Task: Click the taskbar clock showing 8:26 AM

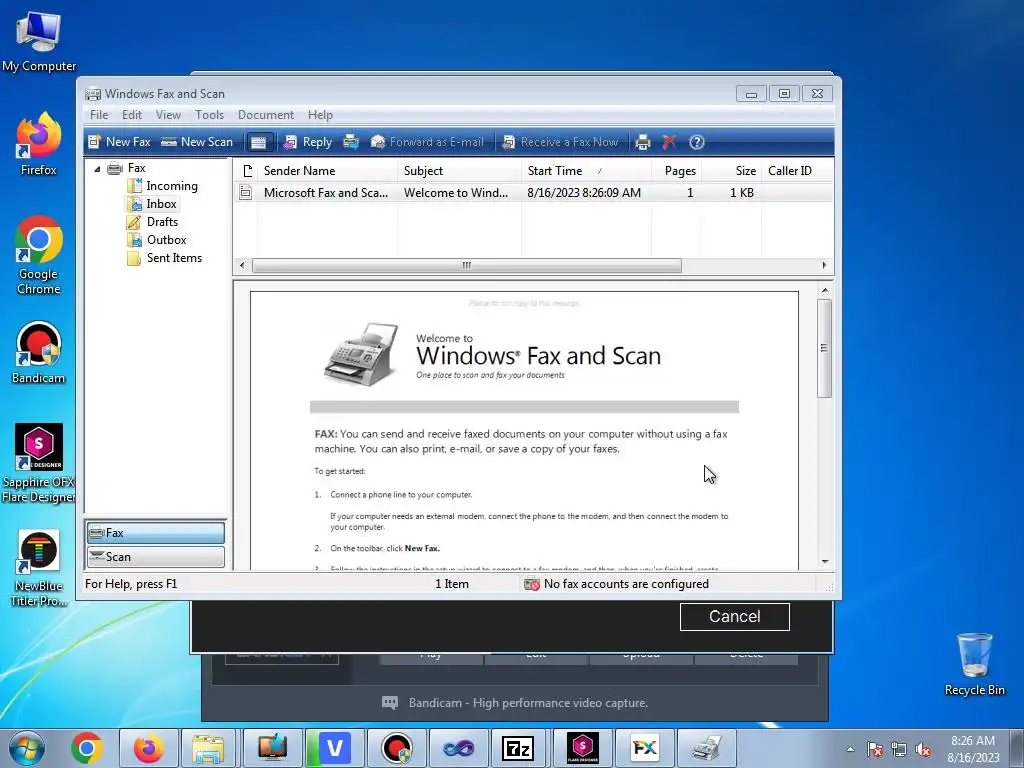Action: [x=973, y=749]
